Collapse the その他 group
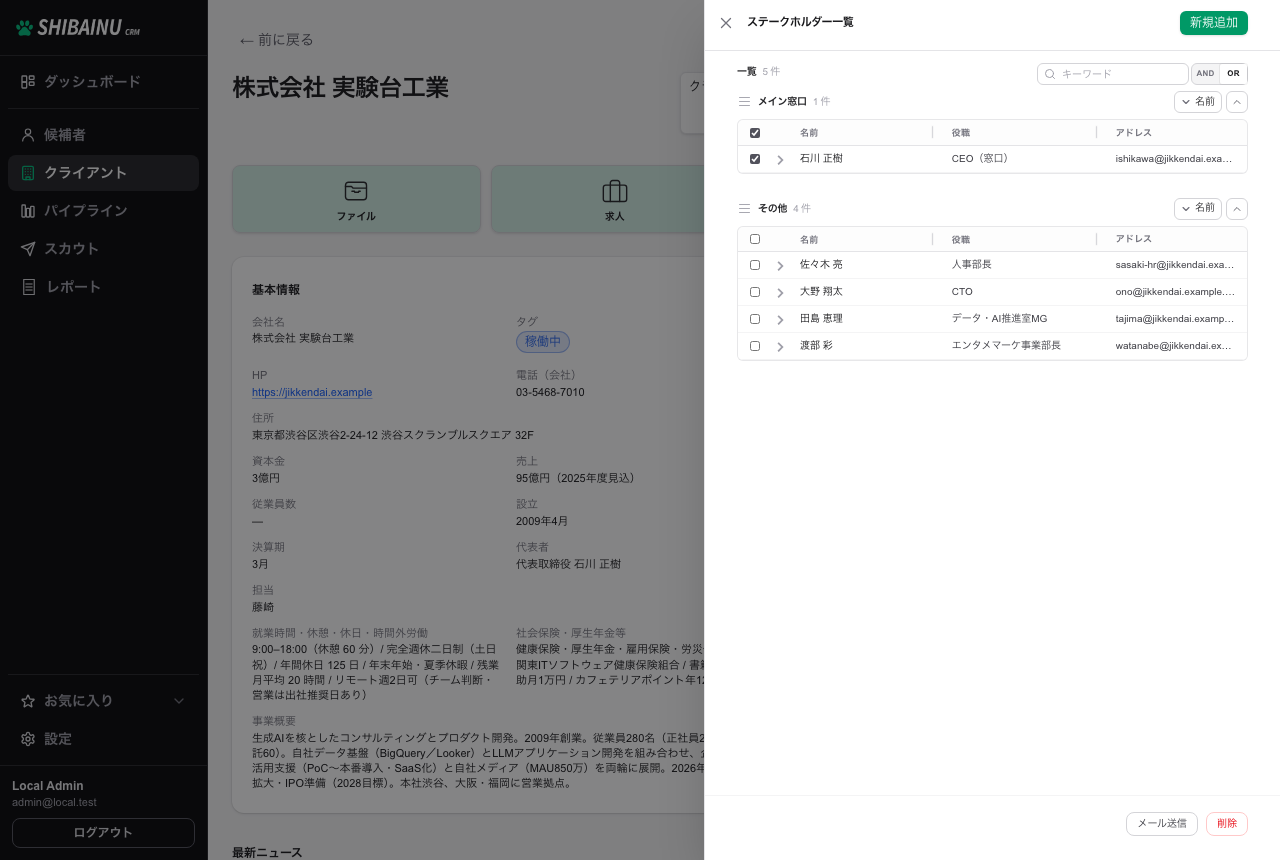The height and width of the screenshot is (860, 1280). click(x=1237, y=208)
